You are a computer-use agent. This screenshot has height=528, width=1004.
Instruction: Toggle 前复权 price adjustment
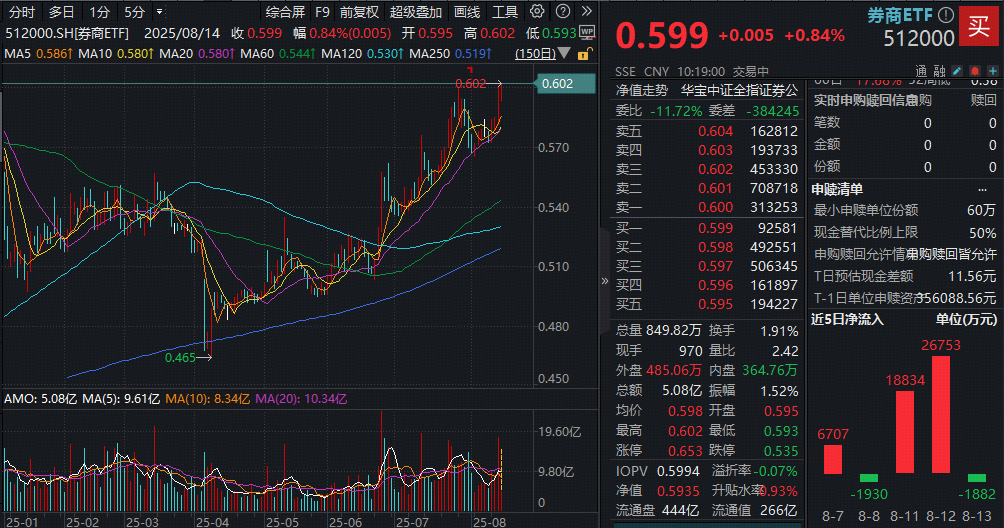coord(359,12)
